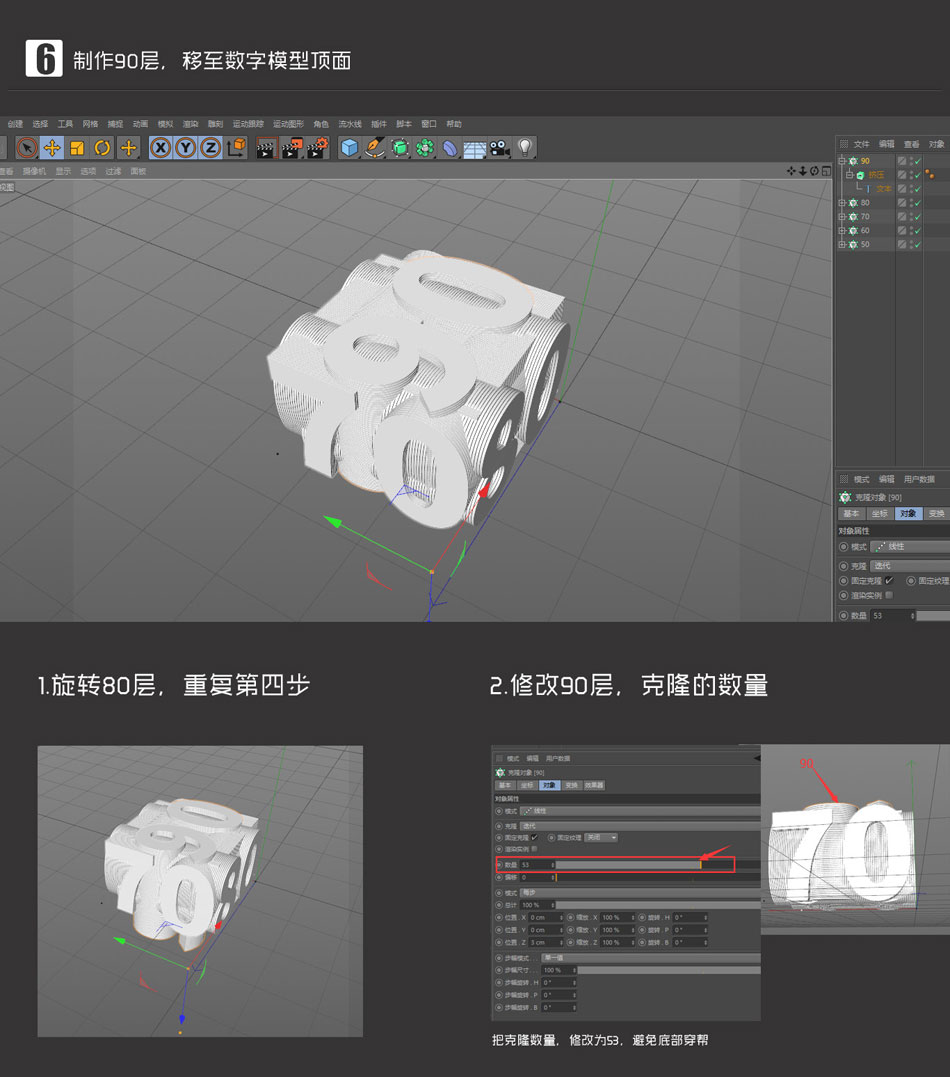Click 数量 53 field in main attribute panel

tap(893, 615)
